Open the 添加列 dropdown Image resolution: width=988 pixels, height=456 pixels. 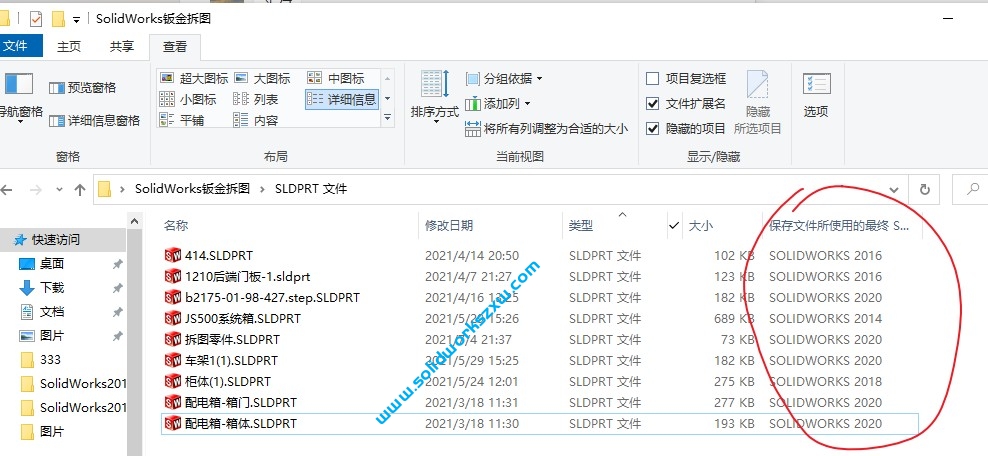[x=498, y=103]
